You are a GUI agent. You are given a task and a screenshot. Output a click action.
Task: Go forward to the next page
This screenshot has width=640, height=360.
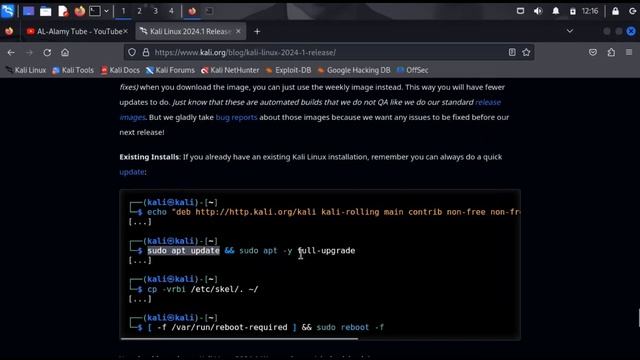coord(29,52)
